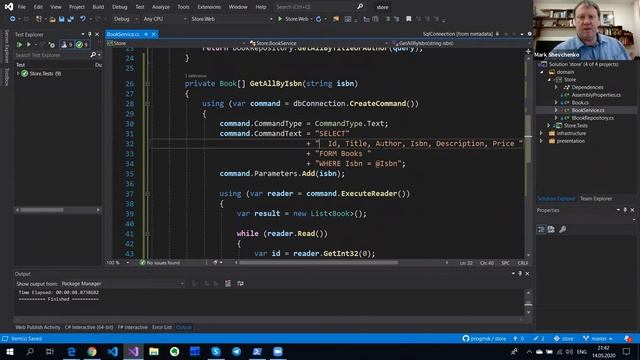Open the Store.BookService type navigation dropdown
This screenshot has width=640, height=360.
[318, 43]
